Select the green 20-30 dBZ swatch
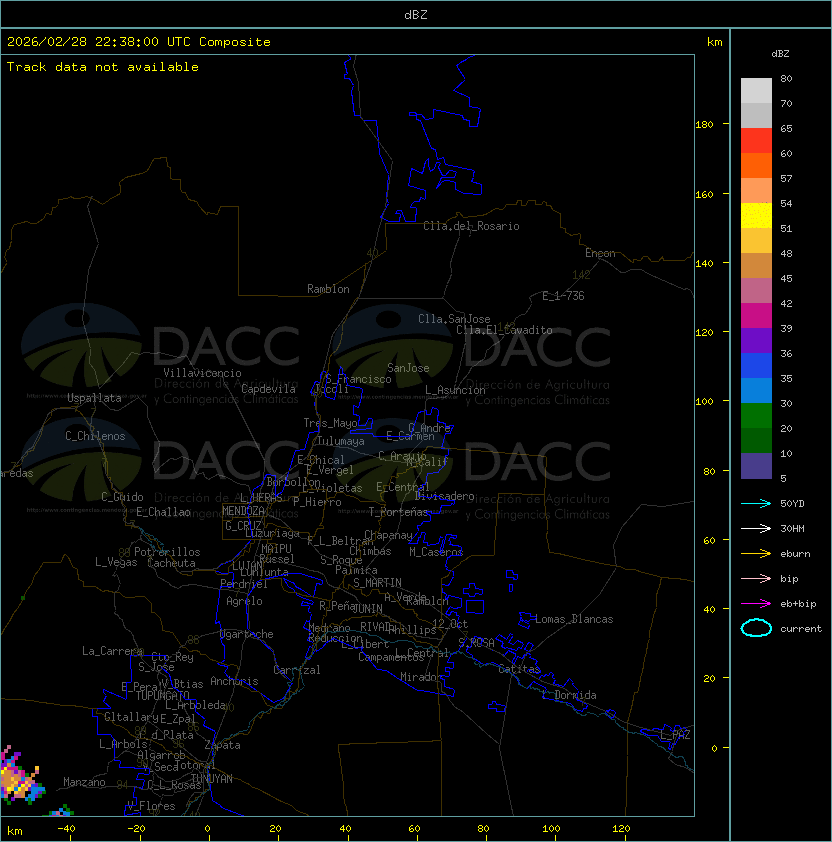 point(756,416)
